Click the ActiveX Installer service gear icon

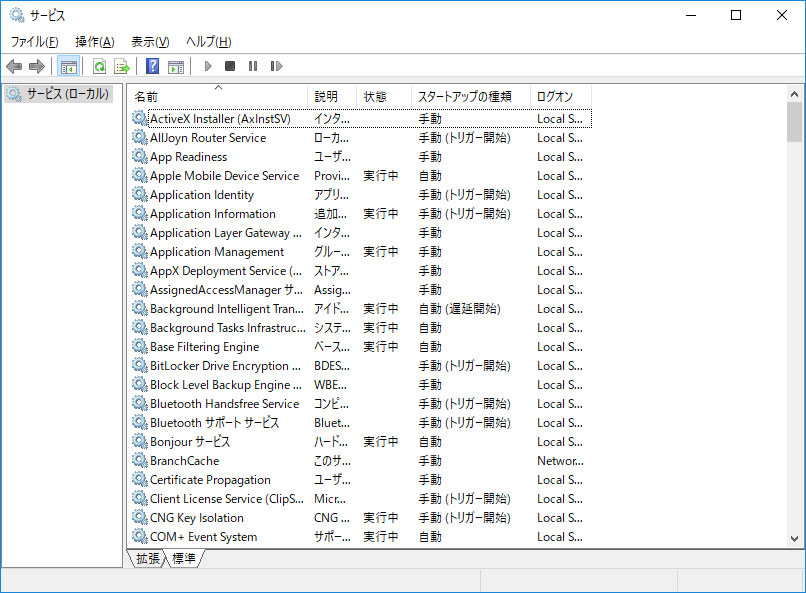click(x=139, y=118)
